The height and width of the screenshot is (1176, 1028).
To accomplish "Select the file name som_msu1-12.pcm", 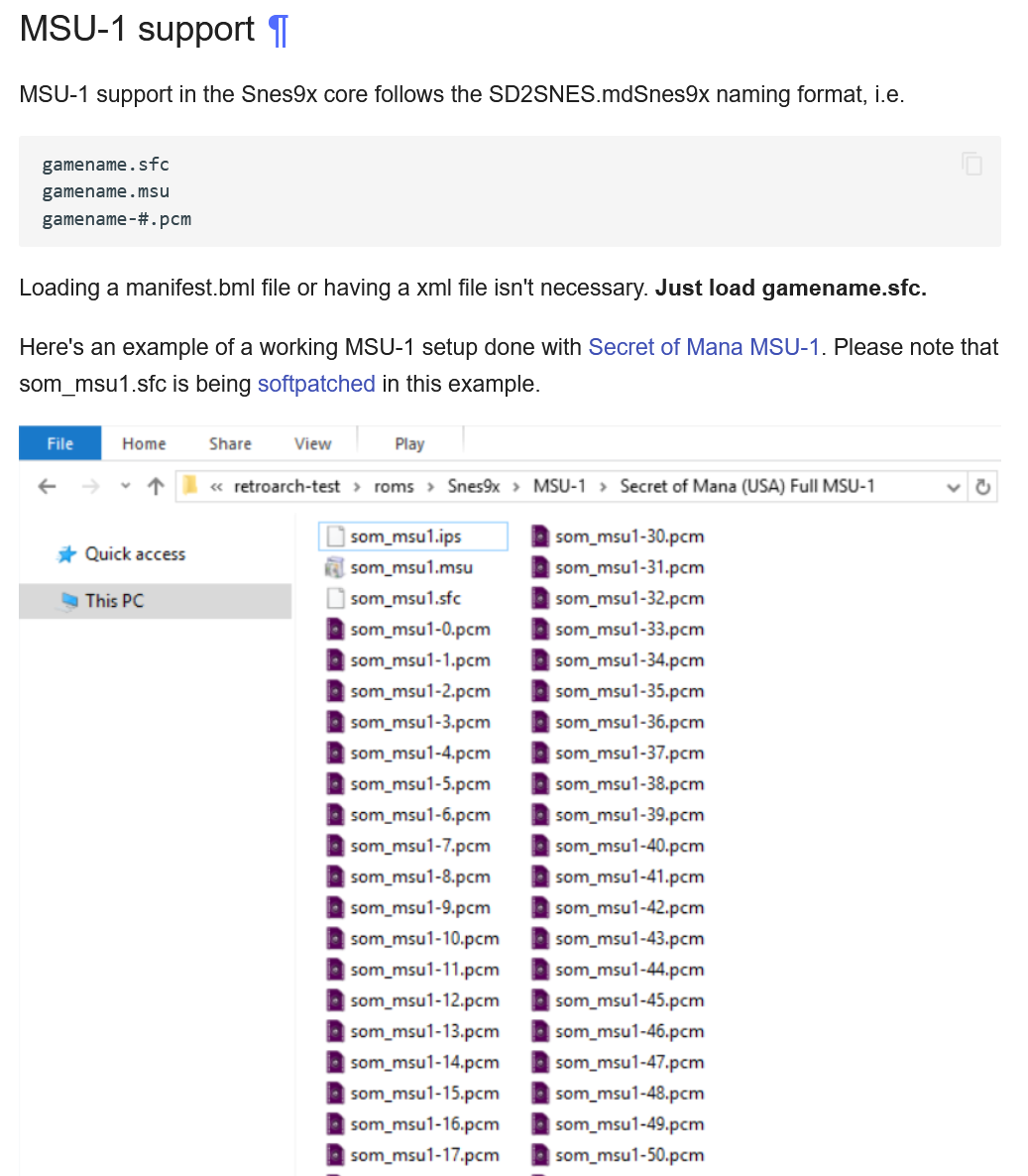I will pos(424,1000).
